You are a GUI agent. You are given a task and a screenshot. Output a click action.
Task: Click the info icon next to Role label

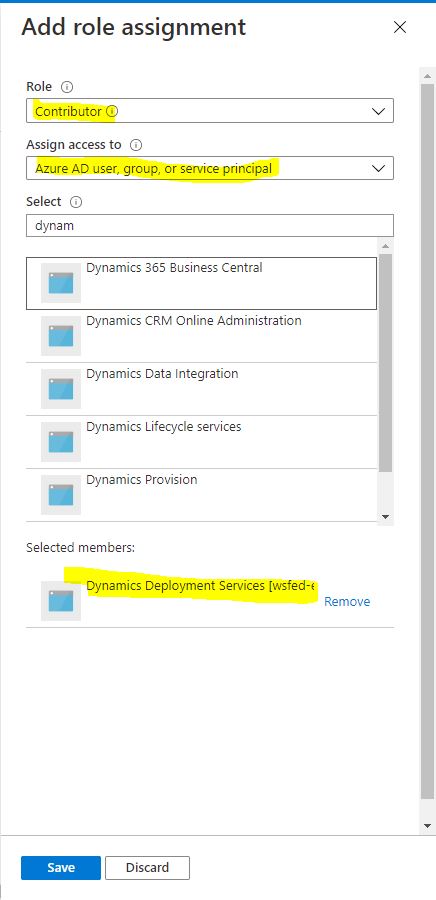(x=67, y=87)
